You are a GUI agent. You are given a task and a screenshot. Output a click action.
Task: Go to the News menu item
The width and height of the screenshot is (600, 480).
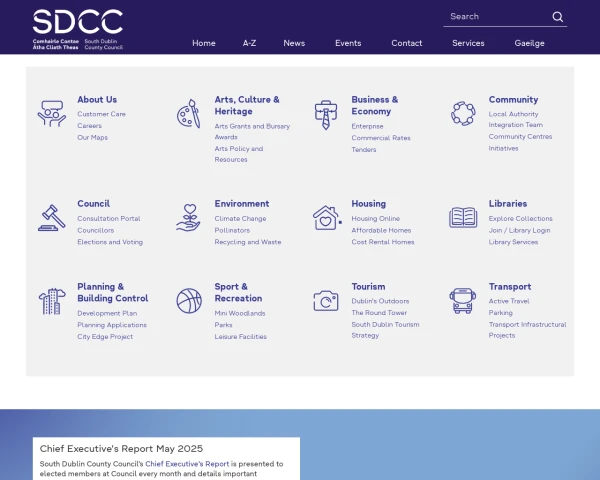click(x=294, y=43)
